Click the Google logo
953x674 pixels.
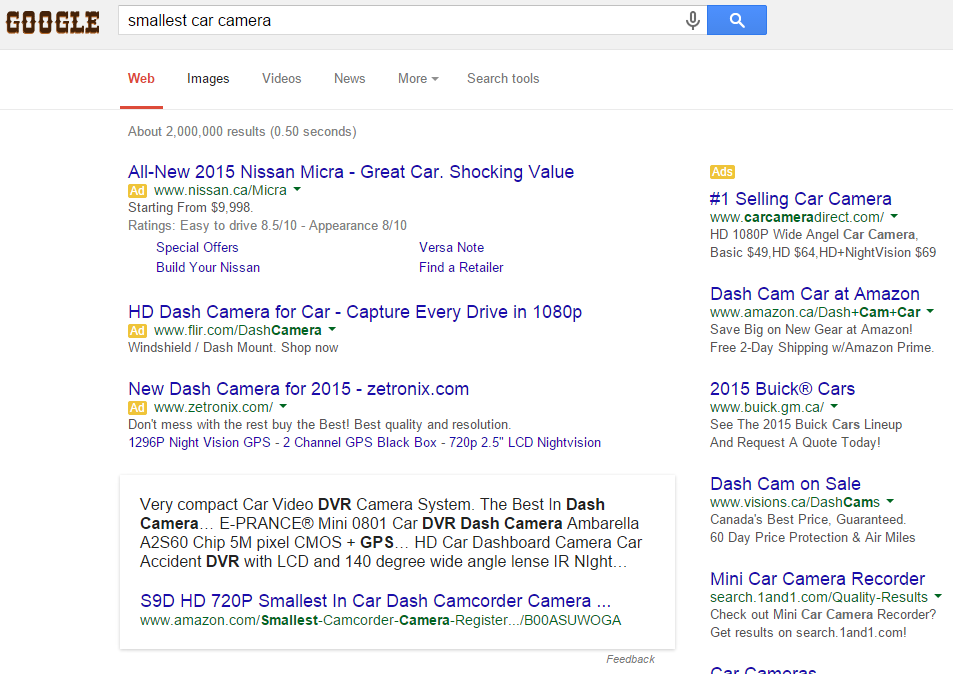[53, 22]
